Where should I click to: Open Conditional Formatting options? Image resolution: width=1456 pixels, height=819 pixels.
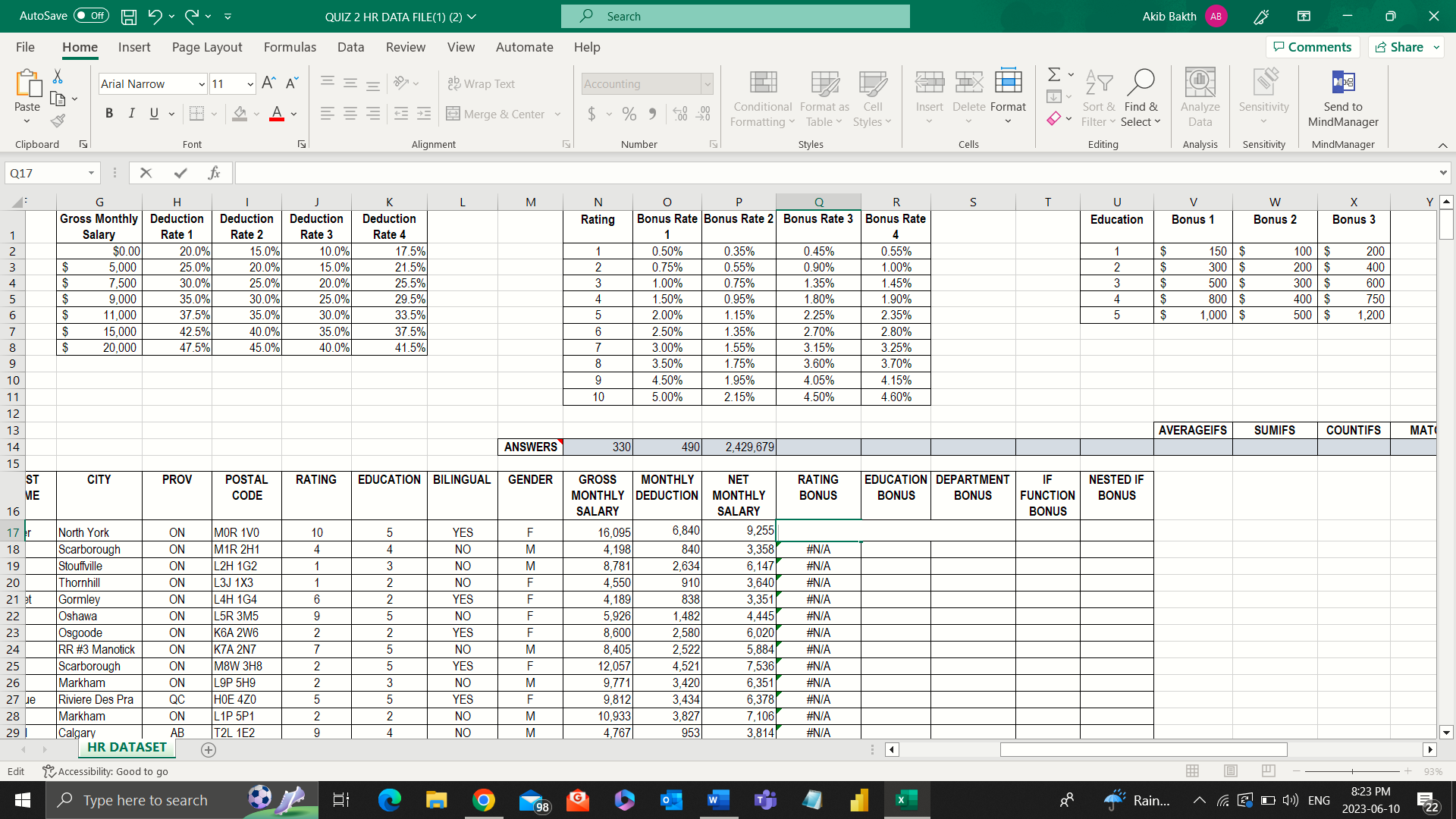(x=762, y=99)
